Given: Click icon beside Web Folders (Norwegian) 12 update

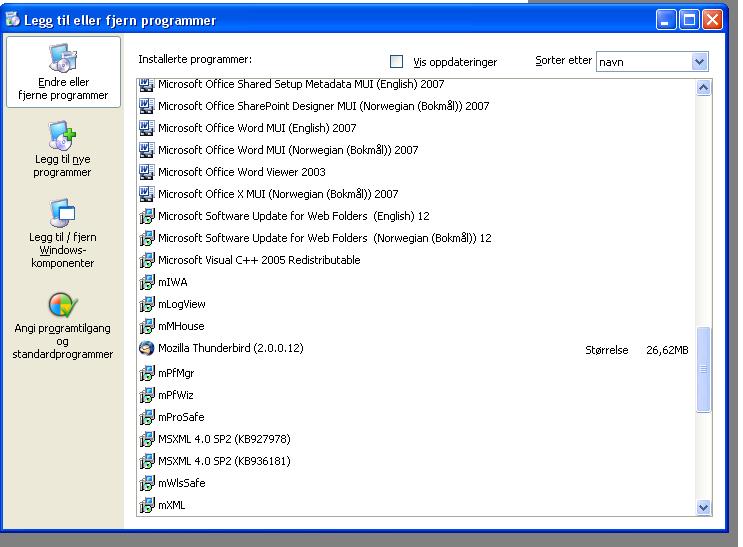Looking at the screenshot, I should (147, 238).
